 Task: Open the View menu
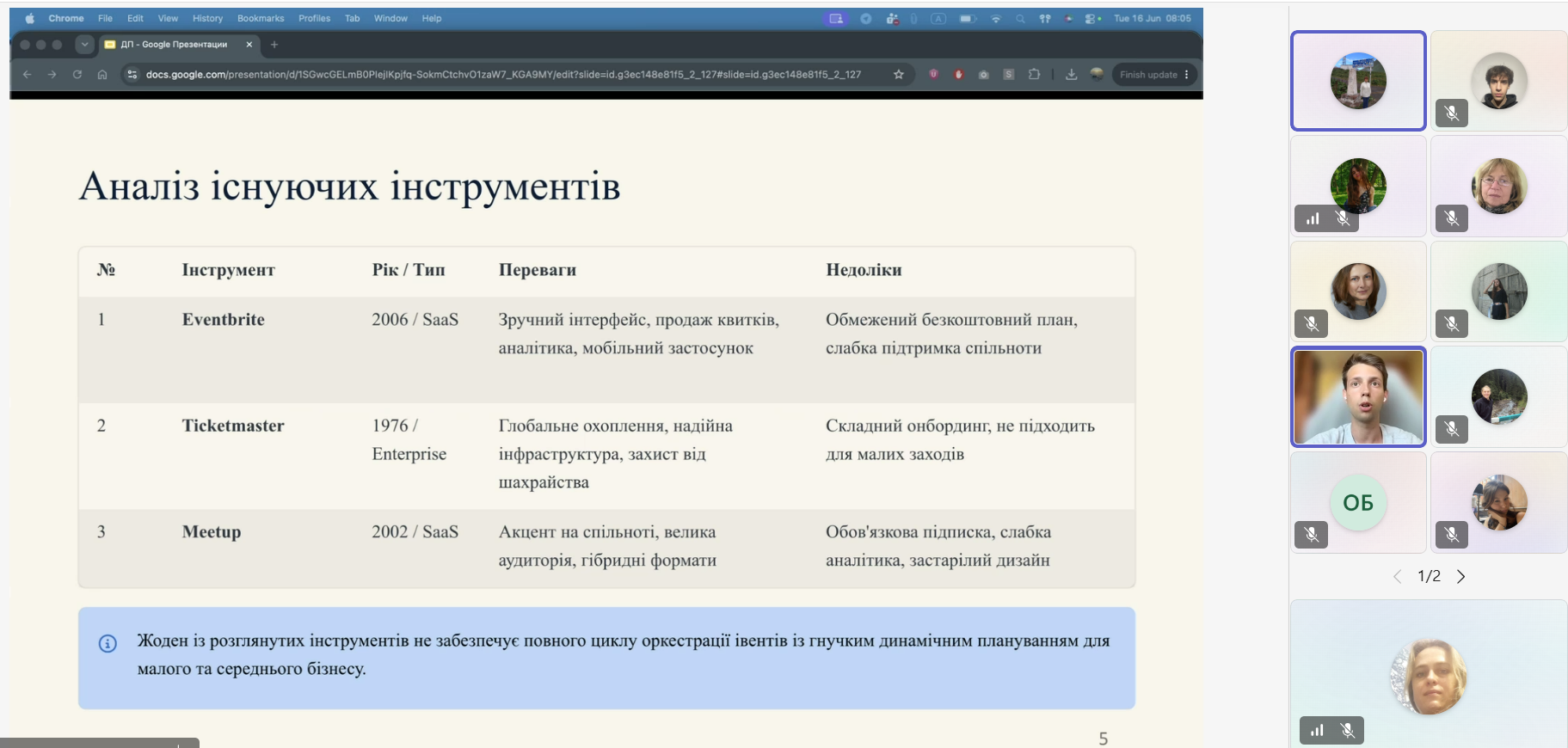pyautogui.click(x=168, y=18)
